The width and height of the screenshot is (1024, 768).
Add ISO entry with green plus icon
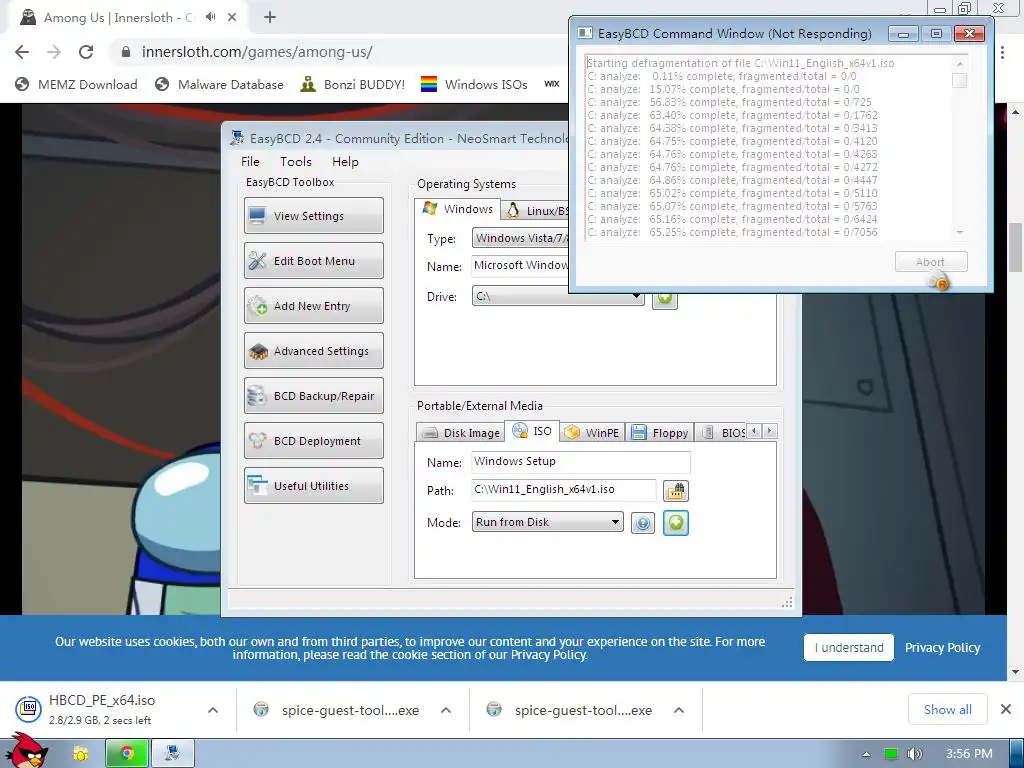[x=676, y=522]
